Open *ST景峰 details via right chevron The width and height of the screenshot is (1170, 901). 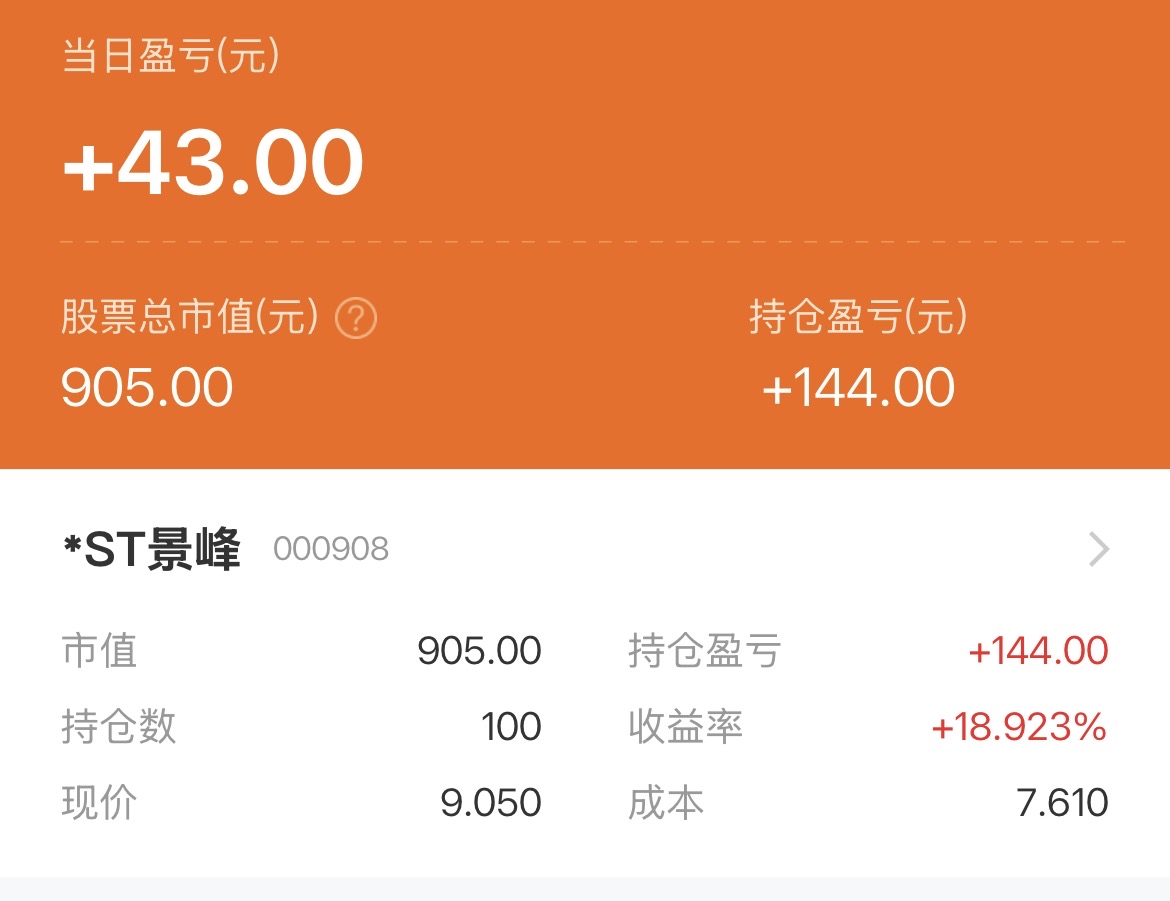click(x=1099, y=549)
